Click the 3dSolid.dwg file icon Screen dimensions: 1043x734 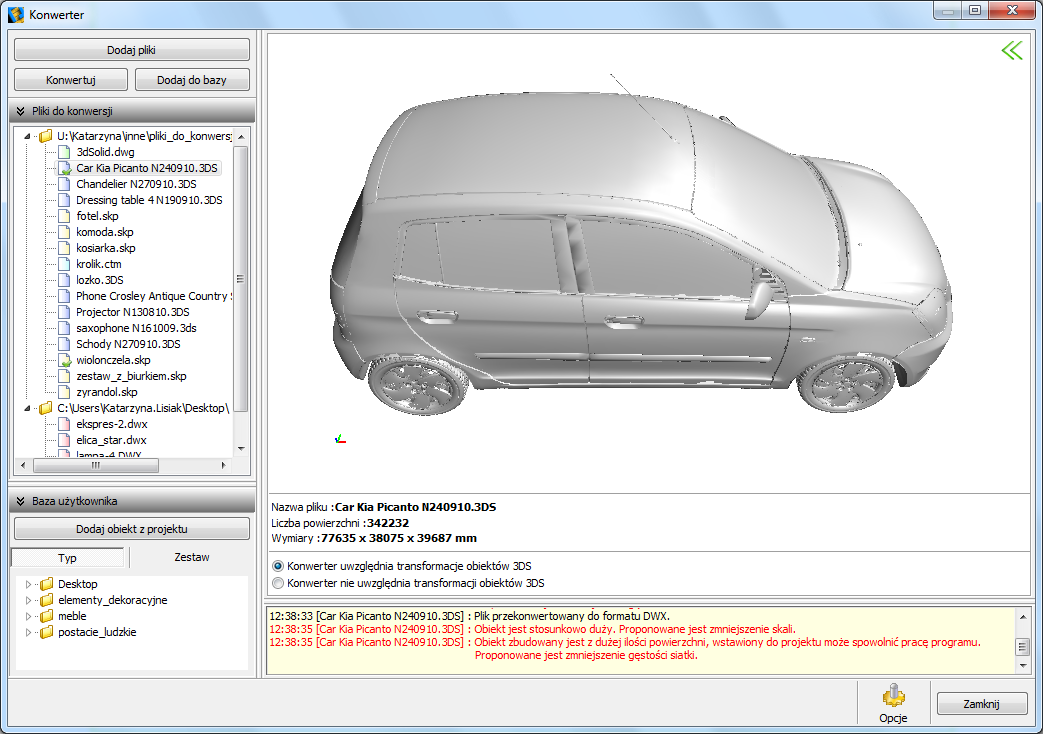click(x=65, y=152)
